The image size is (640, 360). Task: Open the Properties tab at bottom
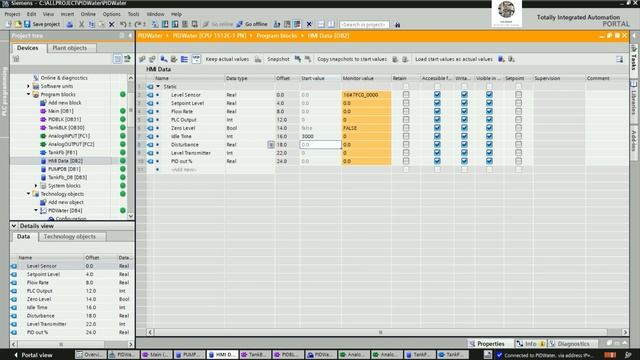pos(487,344)
